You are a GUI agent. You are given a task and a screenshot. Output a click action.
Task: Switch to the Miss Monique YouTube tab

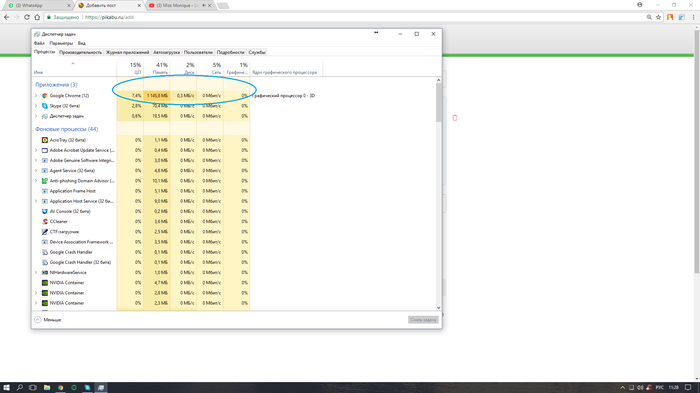pos(178,5)
